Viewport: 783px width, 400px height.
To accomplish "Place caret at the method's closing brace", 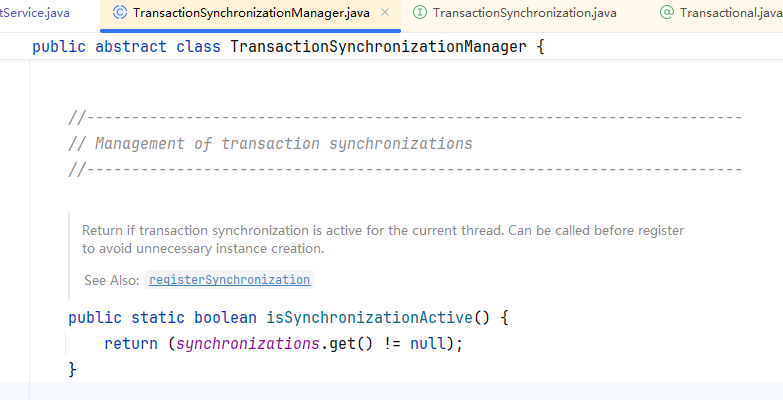I will (x=72, y=370).
